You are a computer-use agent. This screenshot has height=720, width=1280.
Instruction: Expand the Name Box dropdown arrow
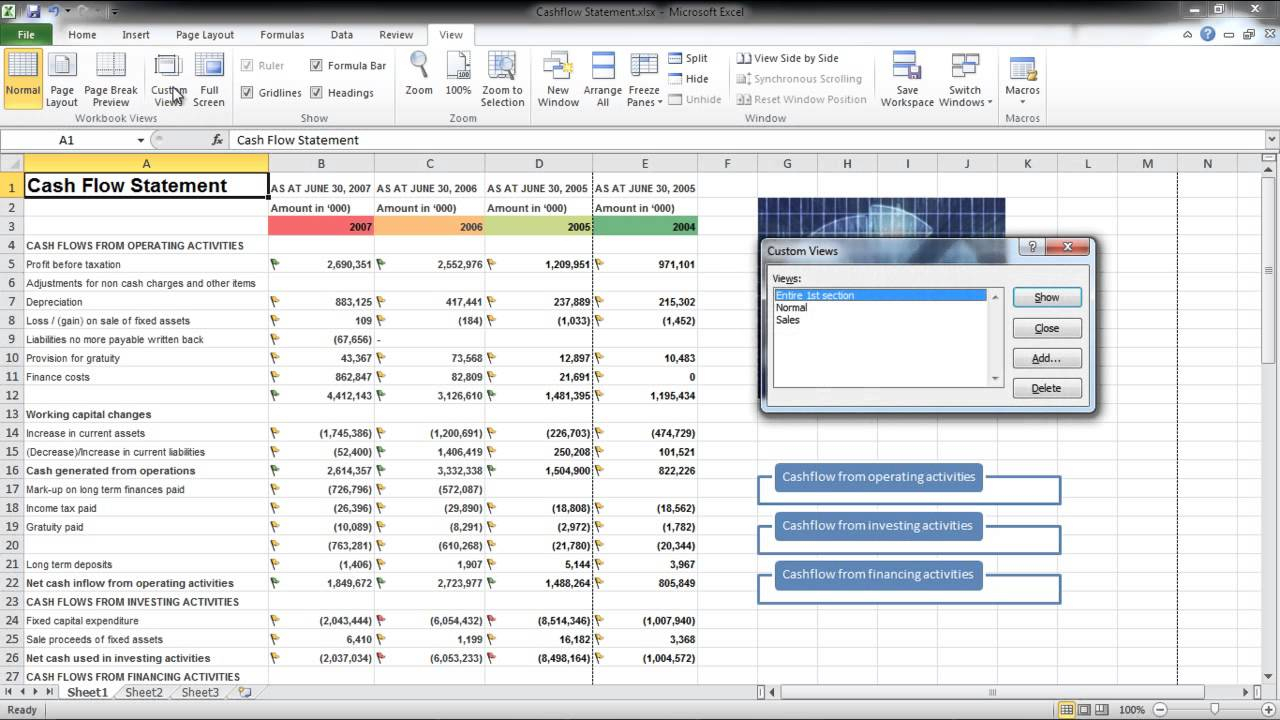click(141, 141)
